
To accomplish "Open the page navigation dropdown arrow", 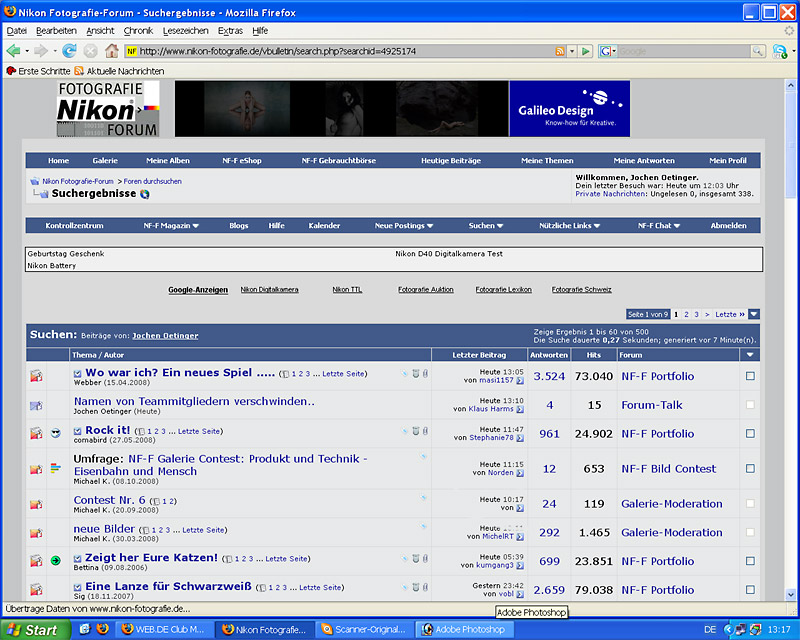I will pyautogui.click(x=754, y=314).
